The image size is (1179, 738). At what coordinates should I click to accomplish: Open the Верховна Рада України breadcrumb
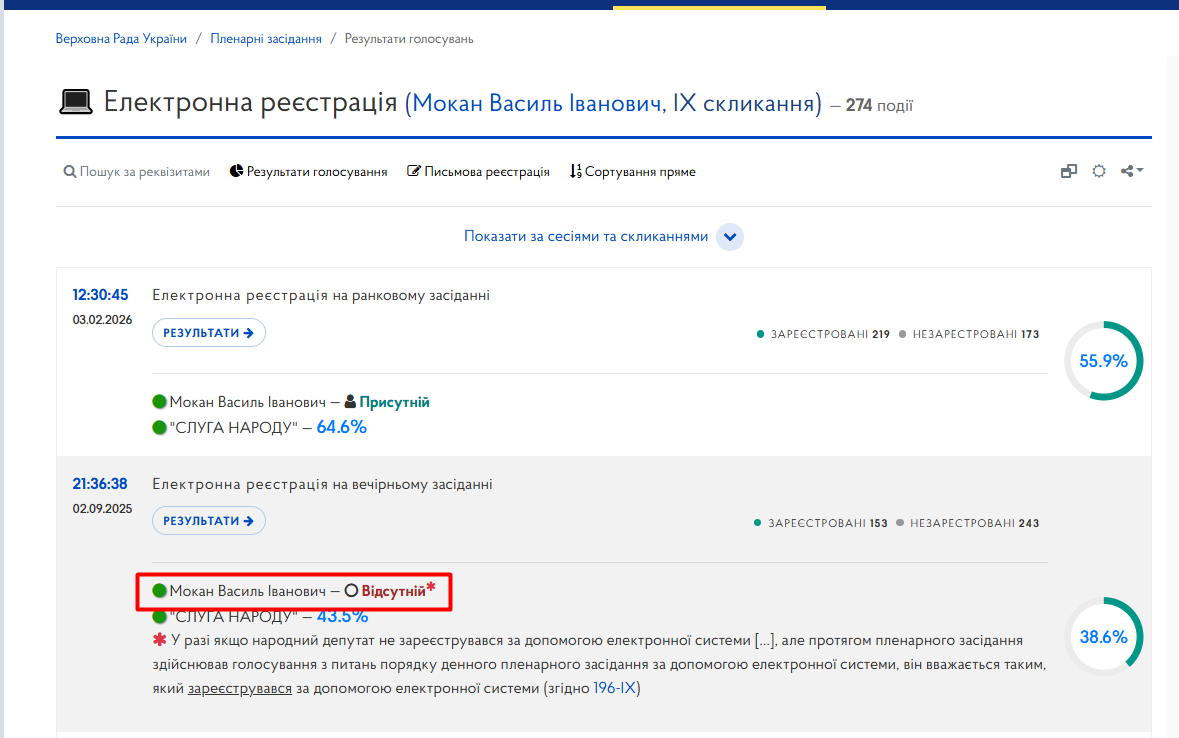pyautogui.click(x=121, y=38)
